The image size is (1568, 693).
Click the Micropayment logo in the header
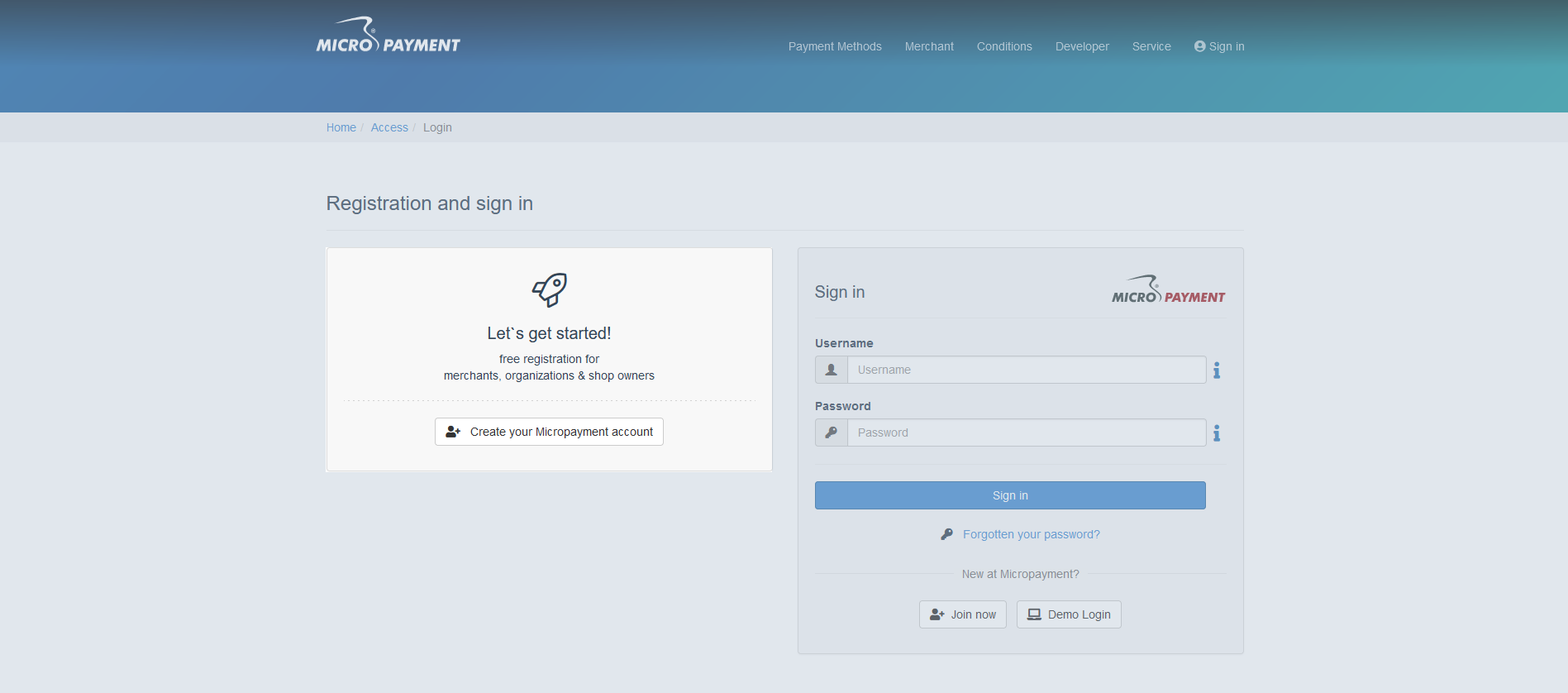[388, 36]
